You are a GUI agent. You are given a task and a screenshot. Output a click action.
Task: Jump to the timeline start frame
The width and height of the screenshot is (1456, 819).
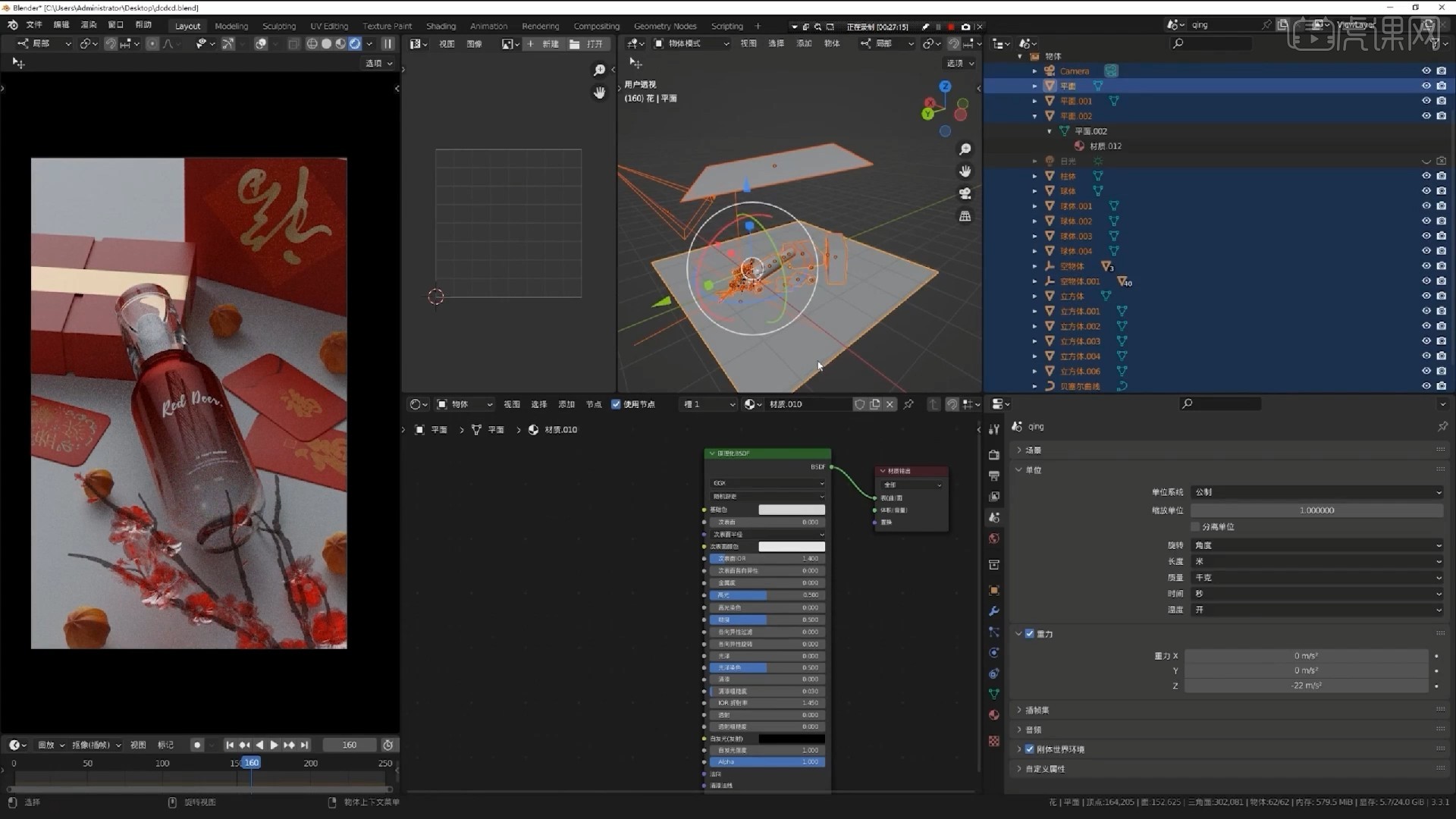click(x=230, y=745)
